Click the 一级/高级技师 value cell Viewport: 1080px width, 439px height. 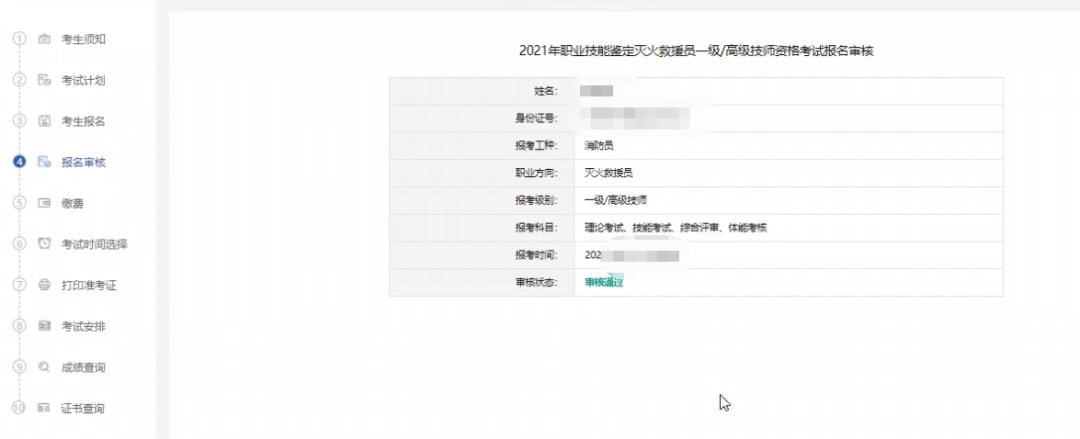click(x=789, y=201)
